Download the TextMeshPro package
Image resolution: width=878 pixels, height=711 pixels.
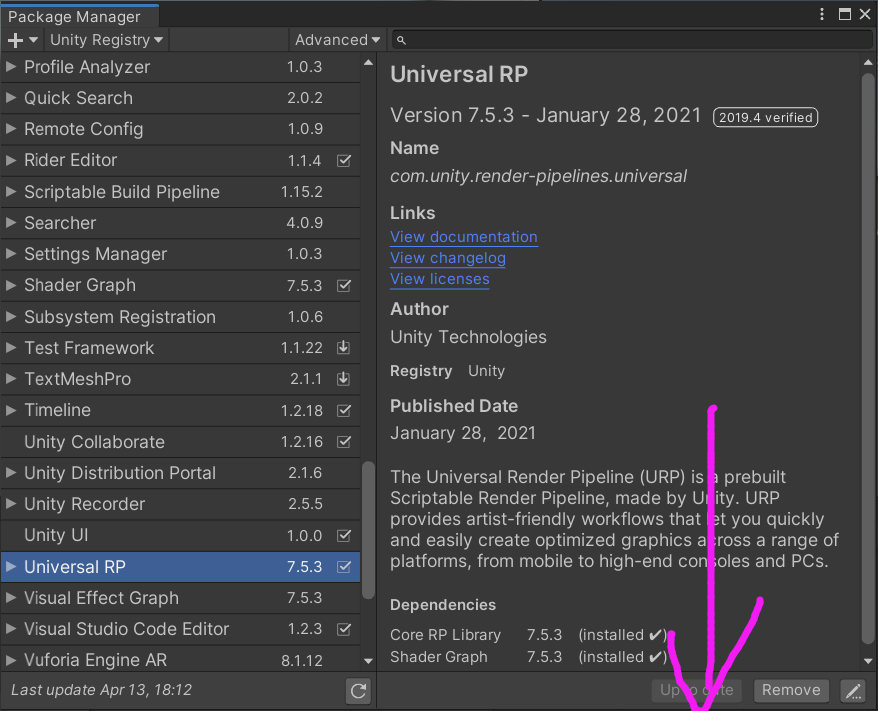[344, 379]
